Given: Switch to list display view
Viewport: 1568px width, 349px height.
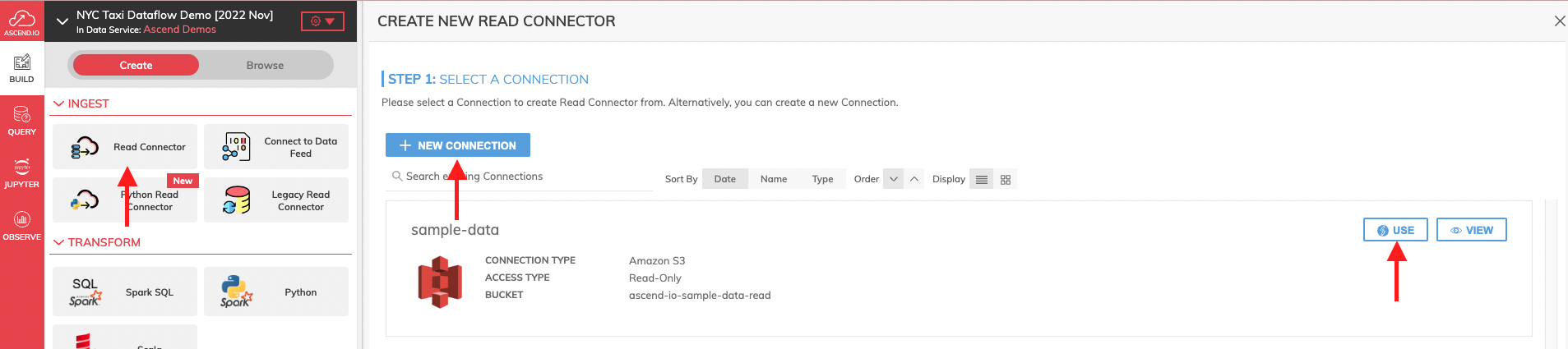Looking at the screenshot, I should (982, 179).
